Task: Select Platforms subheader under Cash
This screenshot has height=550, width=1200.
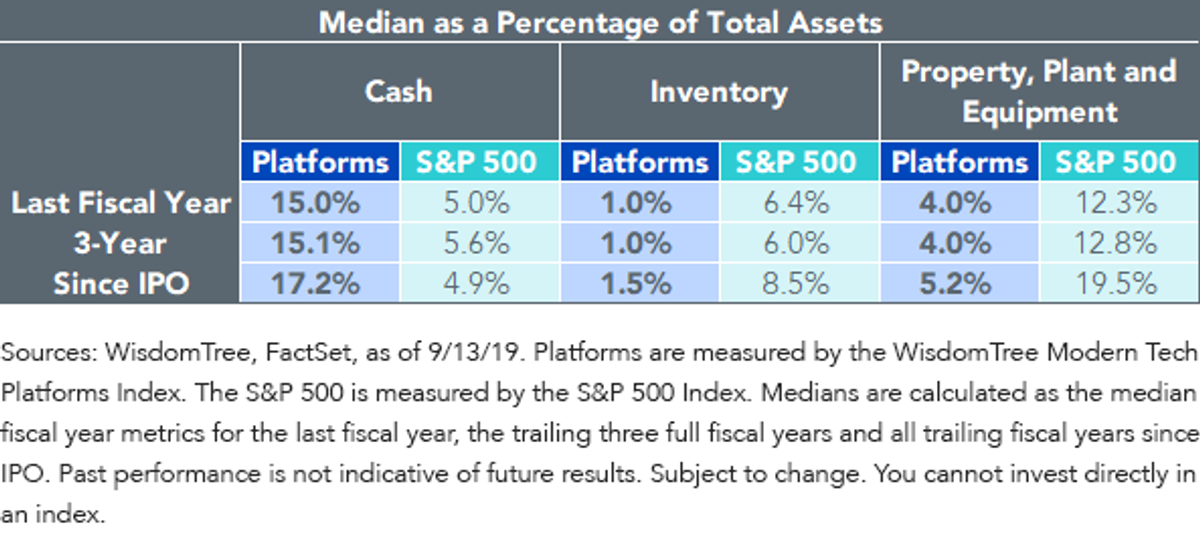Action: [x=319, y=162]
